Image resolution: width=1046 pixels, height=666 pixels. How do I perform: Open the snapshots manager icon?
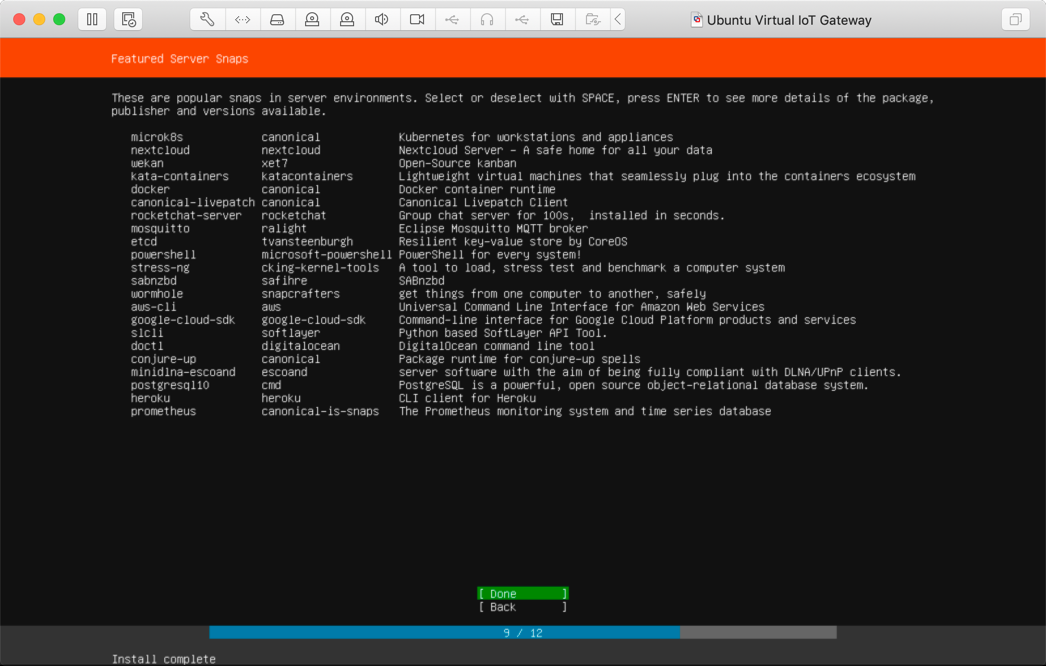pyautogui.click(x=128, y=19)
